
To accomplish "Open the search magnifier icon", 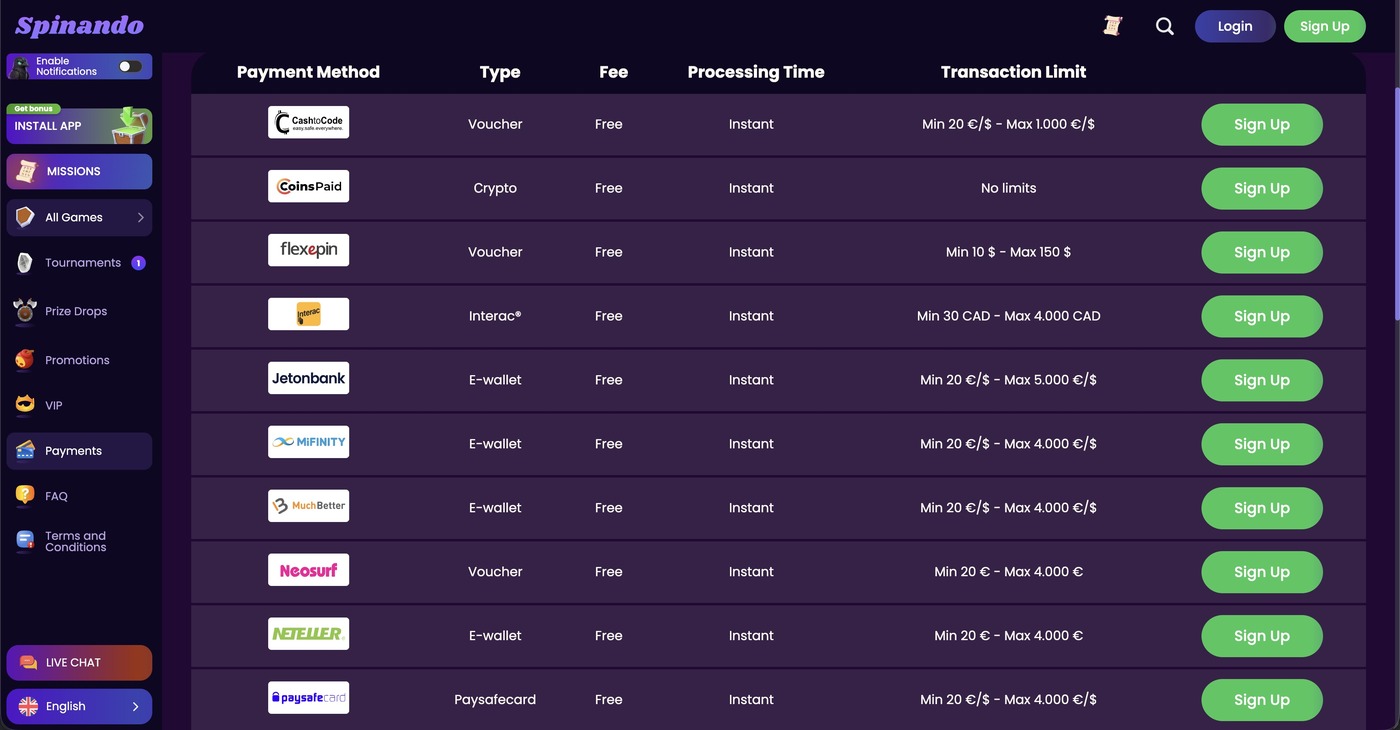I will pyautogui.click(x=1165, y=26).
